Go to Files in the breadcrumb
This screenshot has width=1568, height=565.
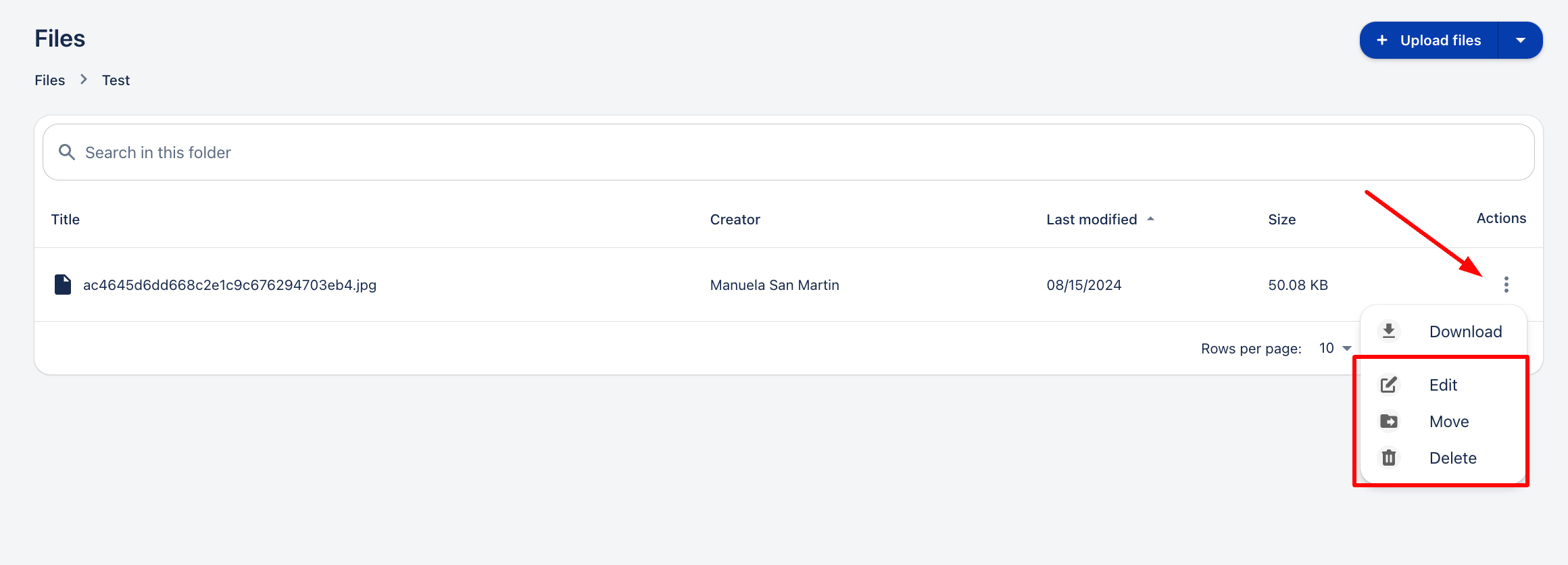[x=50, y=80]
